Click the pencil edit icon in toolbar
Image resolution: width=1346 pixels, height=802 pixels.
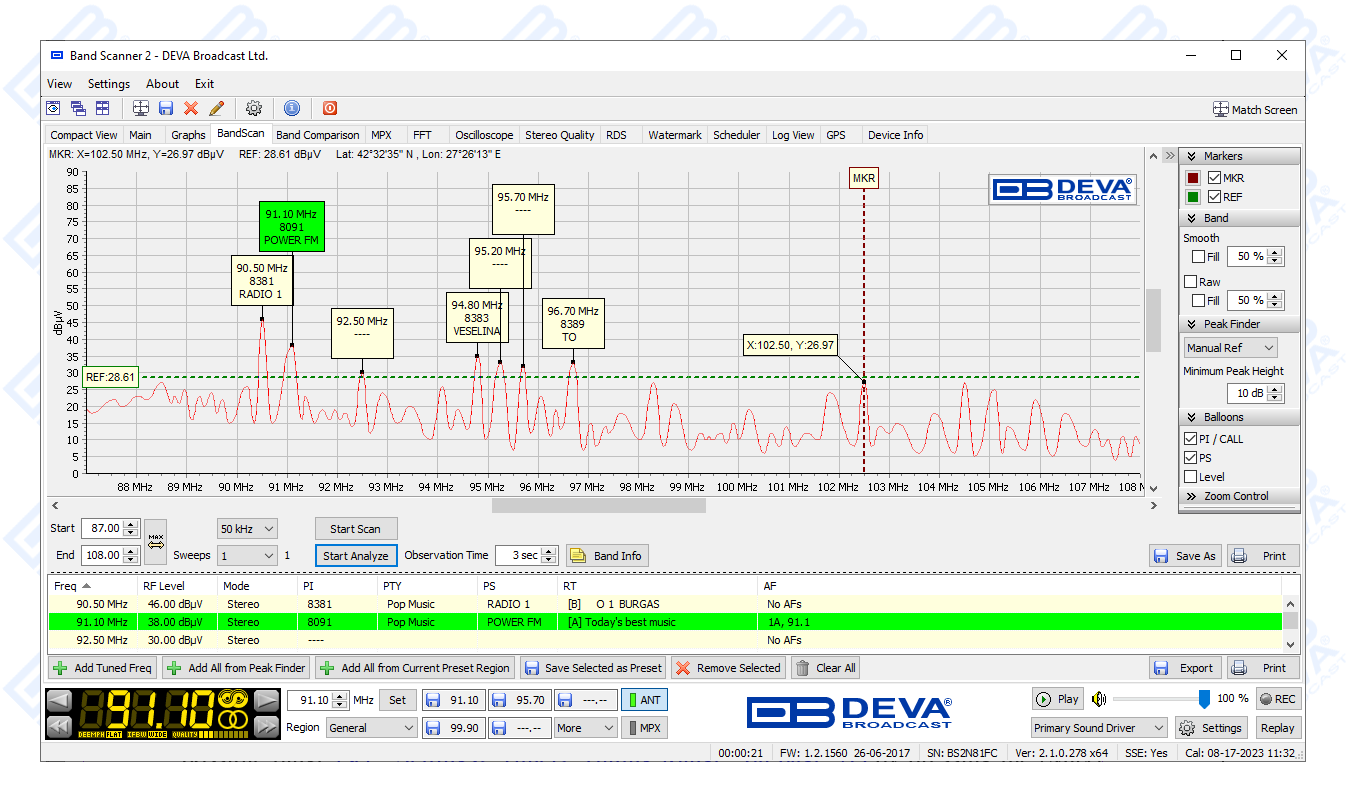pyautogui.click(x=216, y=108)
